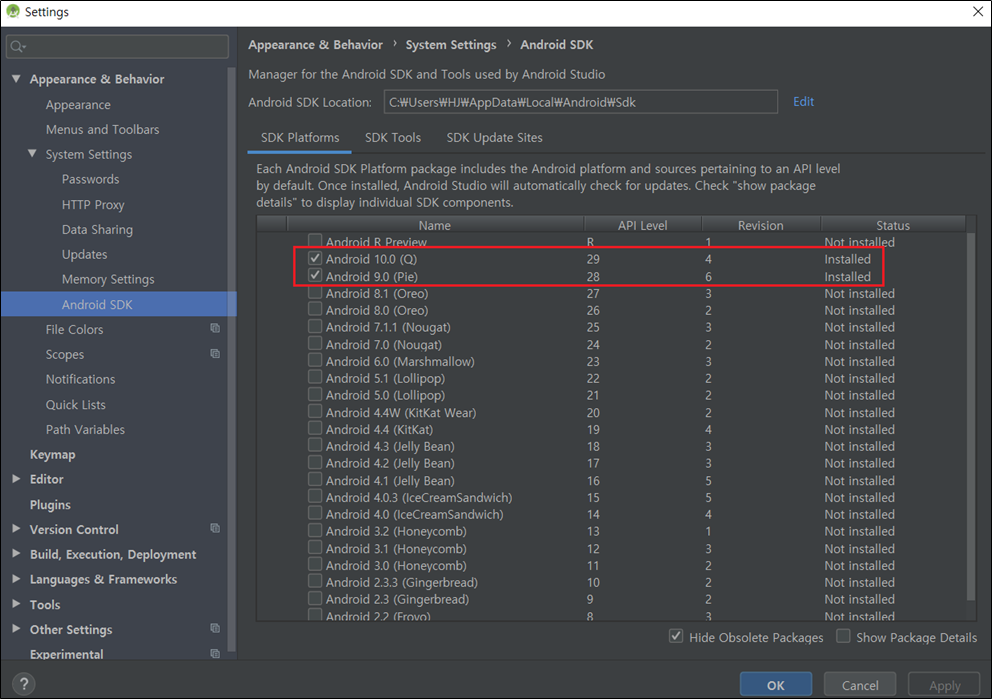Check the Android 7.1.1 (Nougat) checkbox
This screenshot has width=992, height=699.
coord(315,326)
